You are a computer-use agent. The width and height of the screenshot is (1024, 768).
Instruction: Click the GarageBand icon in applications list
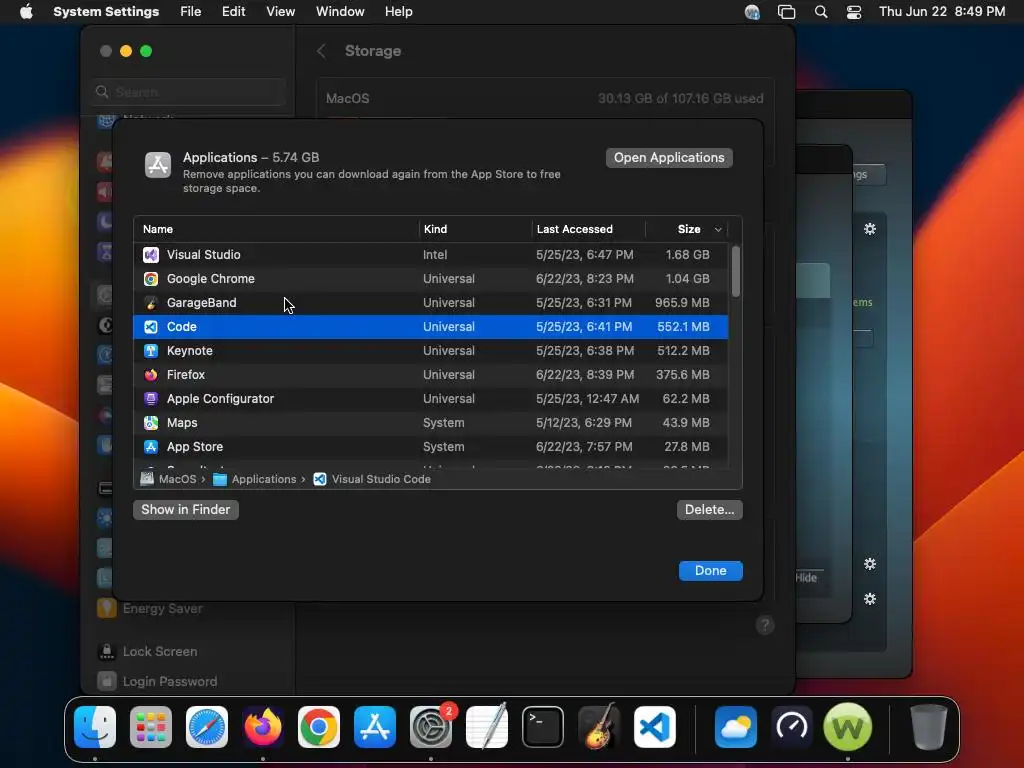pyautogui.click(x=151, y=303)
